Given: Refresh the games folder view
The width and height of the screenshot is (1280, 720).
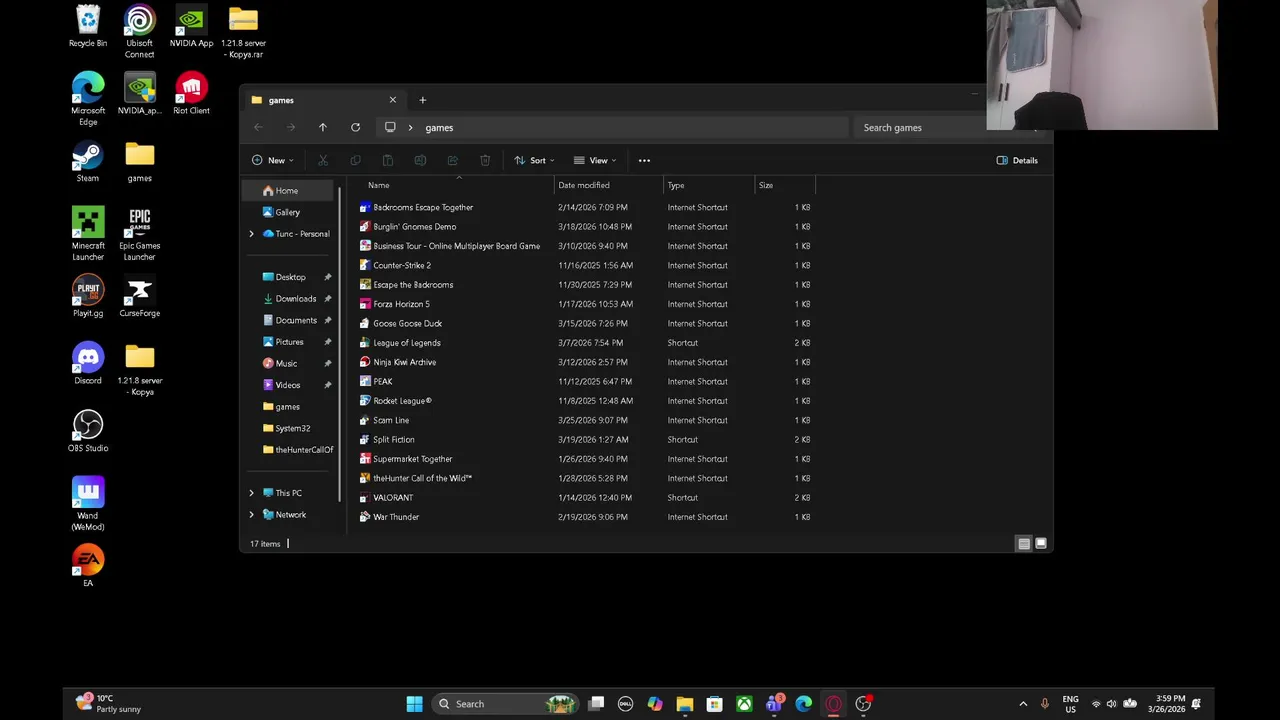Looking at the screenshot, I should 355,128.
